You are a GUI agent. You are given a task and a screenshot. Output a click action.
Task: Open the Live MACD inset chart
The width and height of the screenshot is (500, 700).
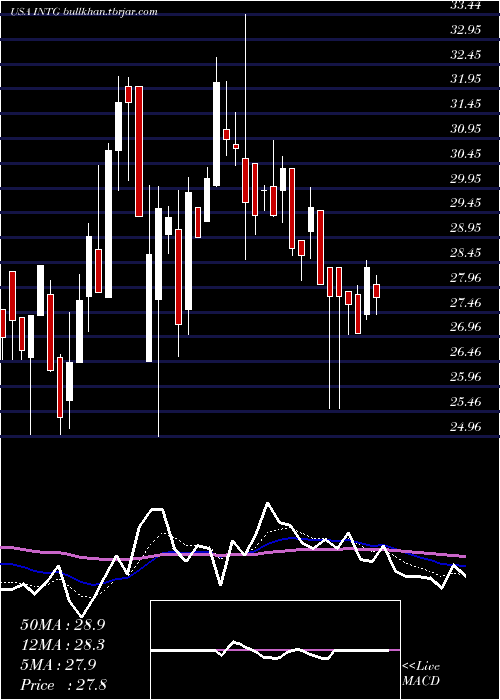point(275,650)
